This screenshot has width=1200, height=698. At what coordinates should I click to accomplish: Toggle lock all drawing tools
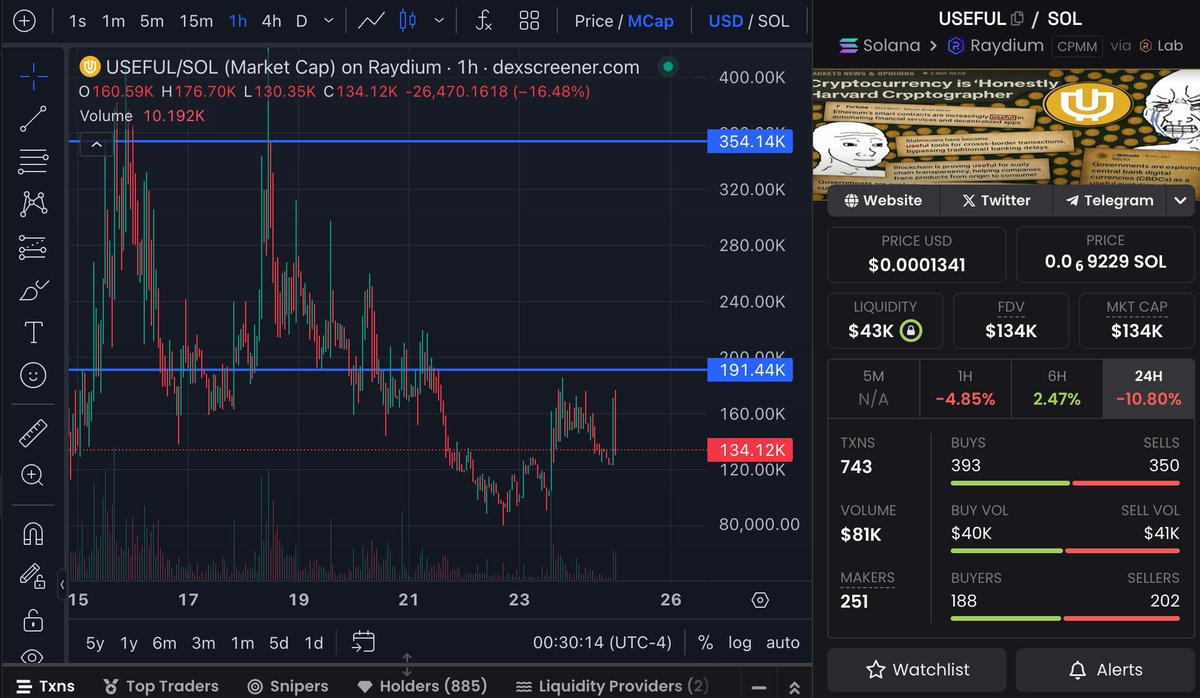pos(33,619)
